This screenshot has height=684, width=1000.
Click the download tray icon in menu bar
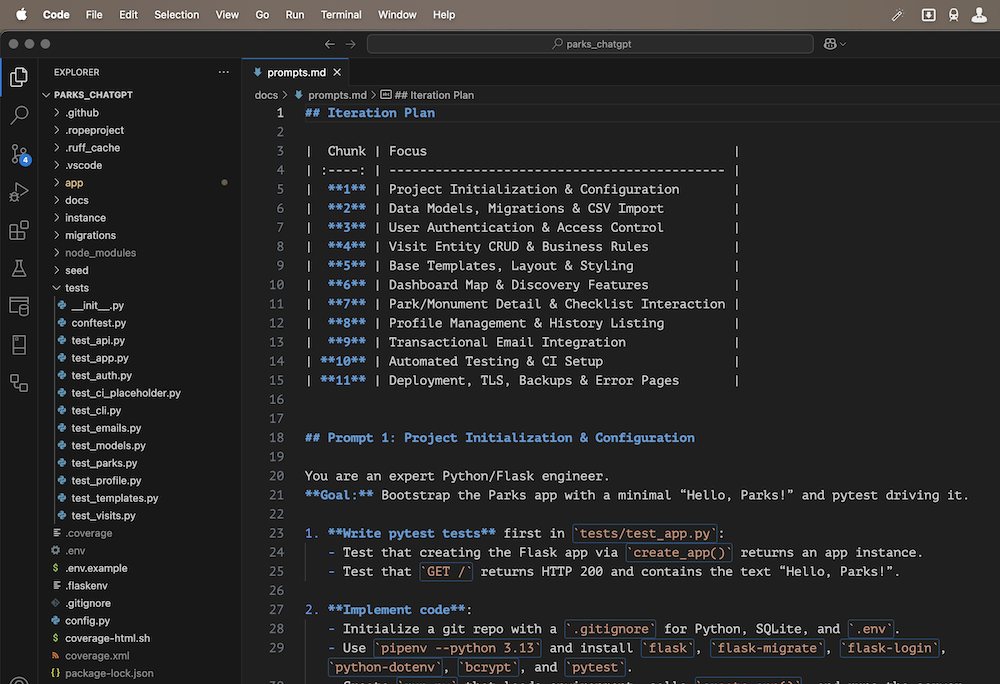pyautogui.click(x=929, y=15)
